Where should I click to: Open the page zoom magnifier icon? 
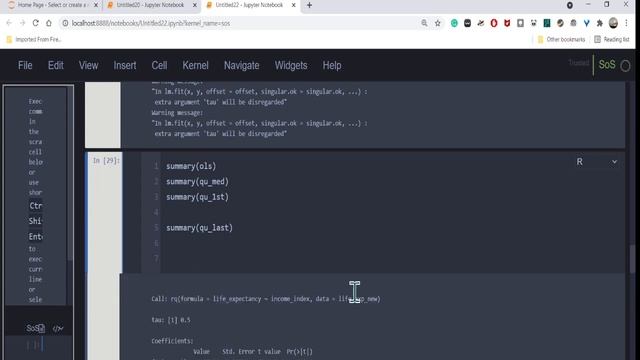pos(424,23)
